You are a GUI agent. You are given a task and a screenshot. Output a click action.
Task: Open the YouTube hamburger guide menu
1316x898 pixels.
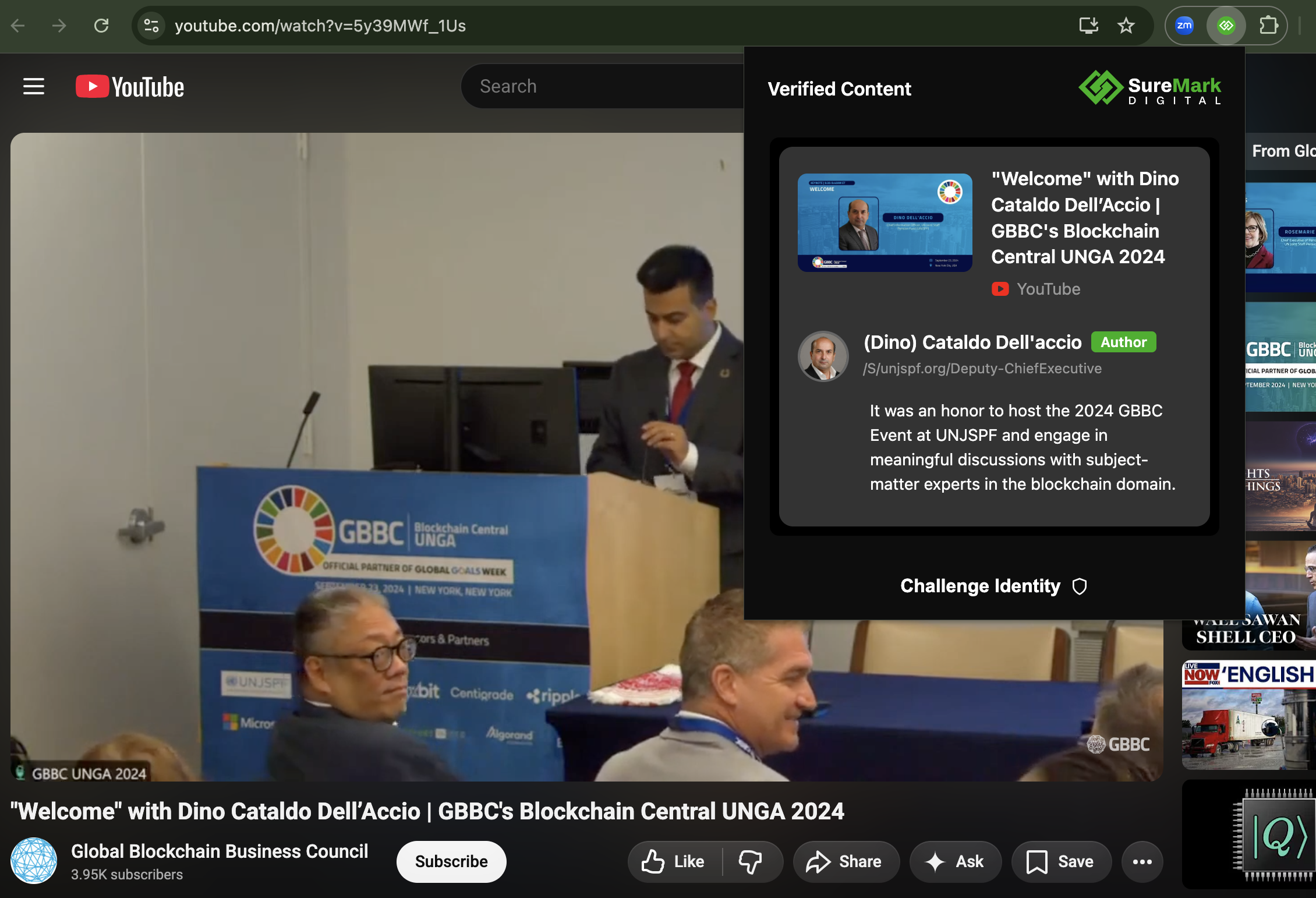tap(34, 87)
